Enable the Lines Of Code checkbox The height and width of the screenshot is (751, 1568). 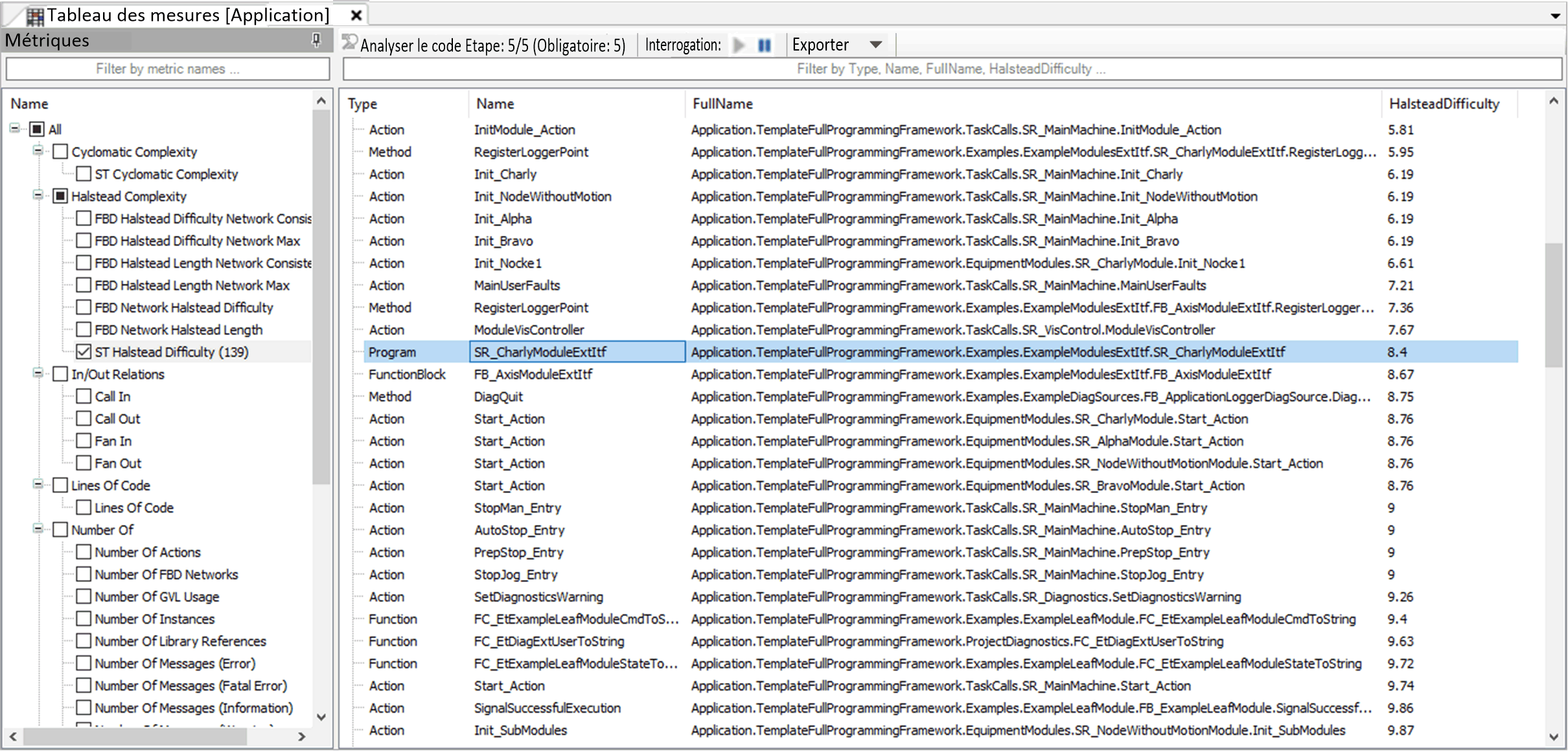pos(84,507)
